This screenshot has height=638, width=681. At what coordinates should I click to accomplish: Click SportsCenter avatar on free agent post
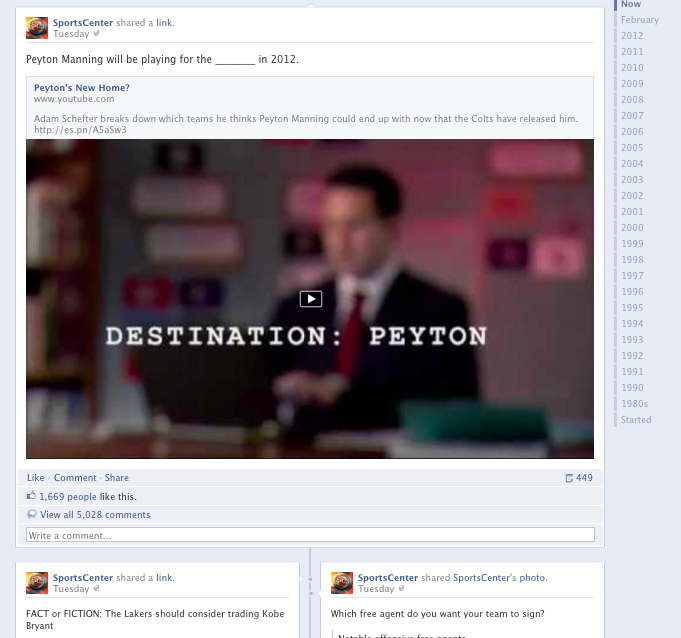(x=342, y=583)
